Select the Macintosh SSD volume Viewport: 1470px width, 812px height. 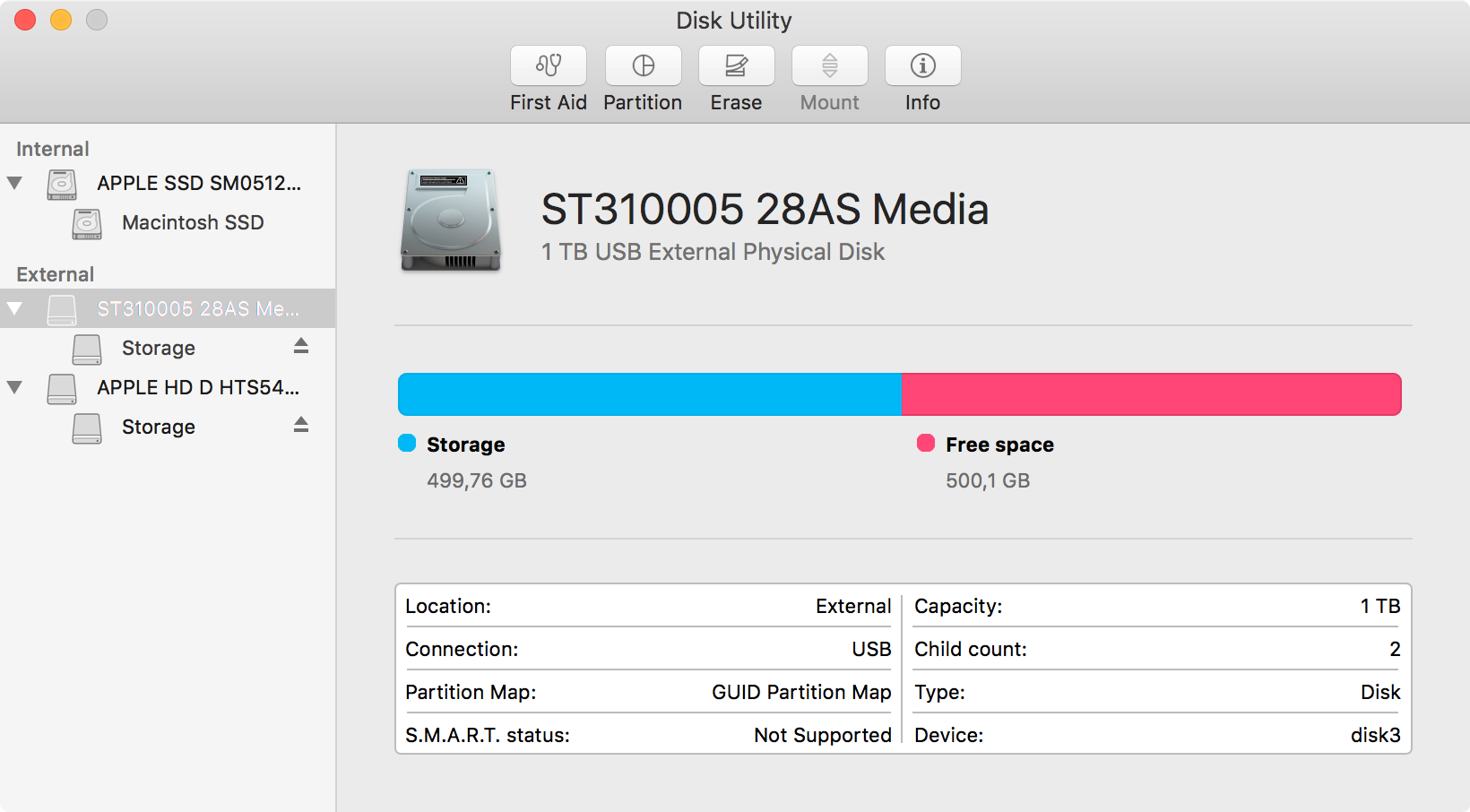click(x=193, y=222)
